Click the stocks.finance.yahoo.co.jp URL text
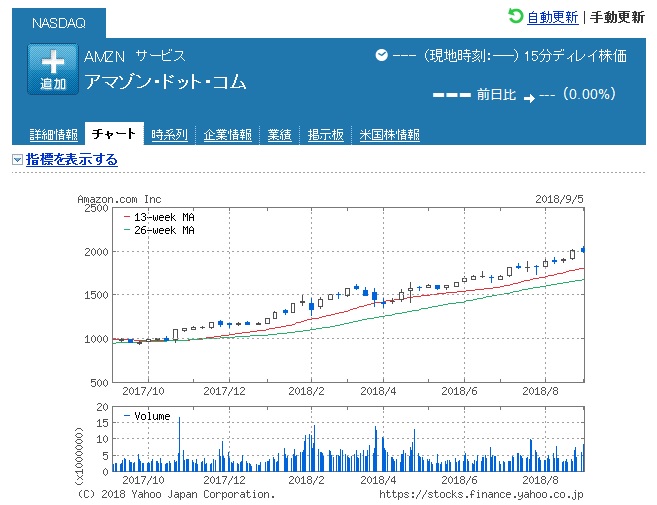657x505 pixels. click(x=481, y=495)
